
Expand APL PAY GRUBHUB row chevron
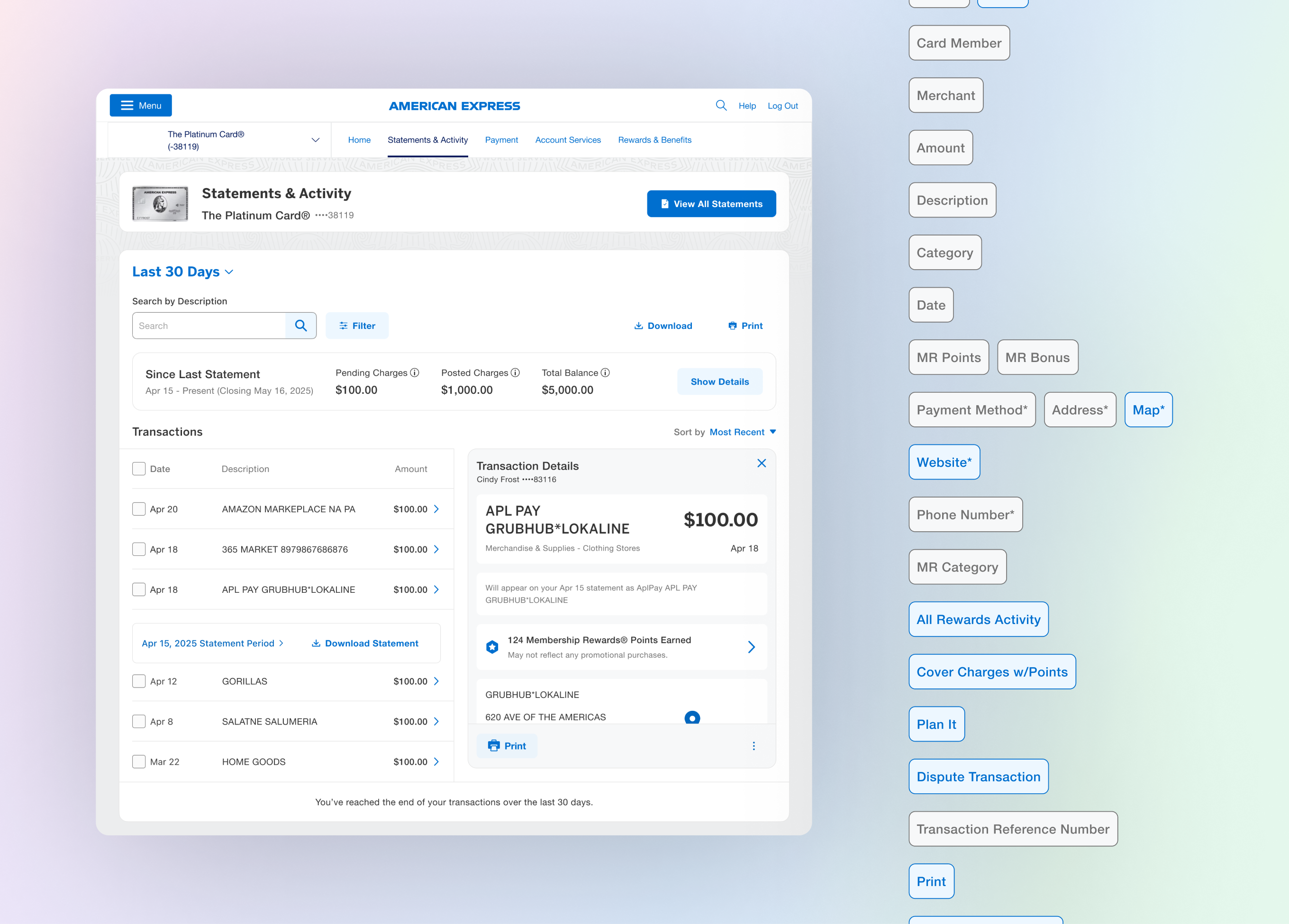click(x=436, y=589)
